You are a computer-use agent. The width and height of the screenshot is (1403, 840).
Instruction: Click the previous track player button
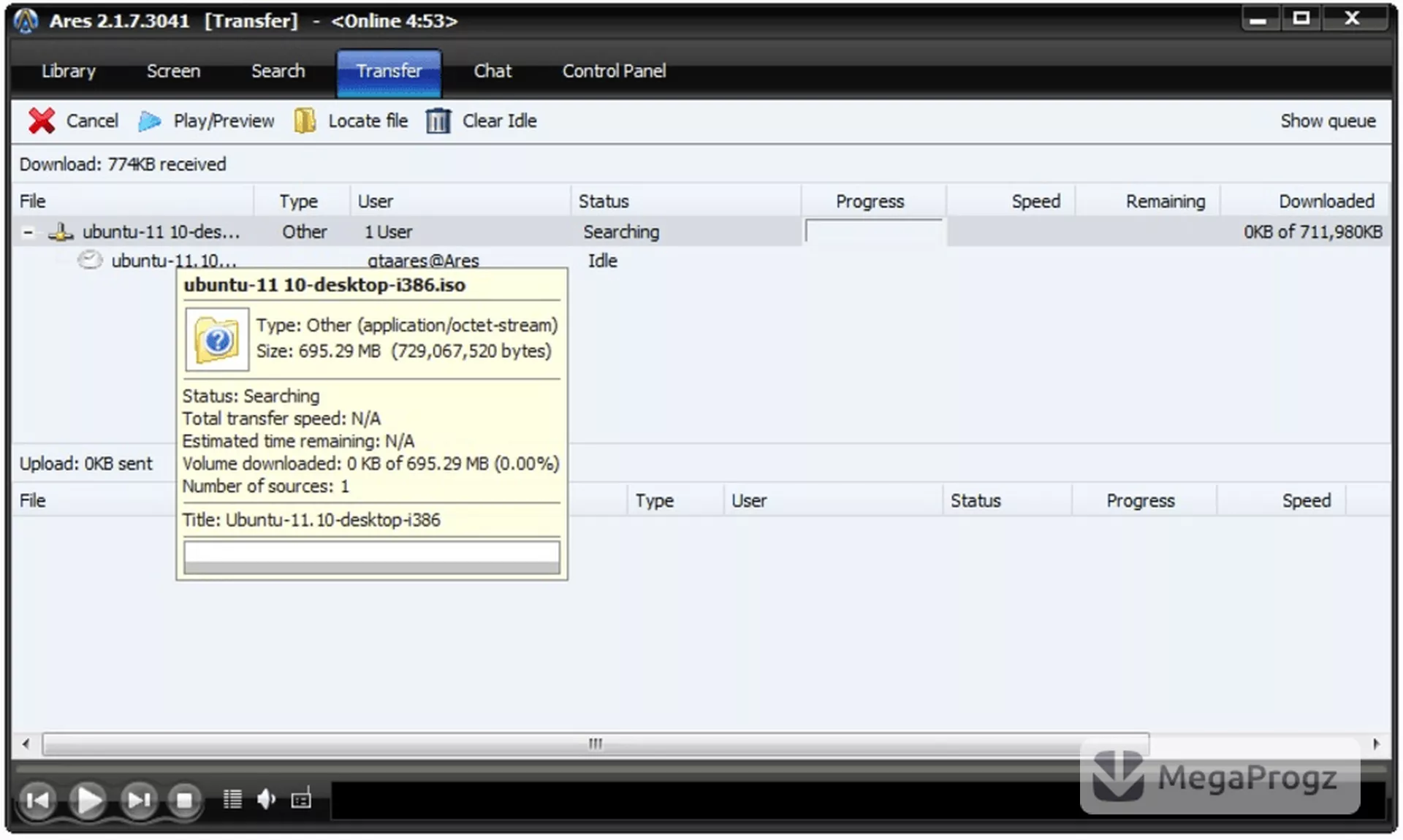pyautogui.click(x=37, y=801)
